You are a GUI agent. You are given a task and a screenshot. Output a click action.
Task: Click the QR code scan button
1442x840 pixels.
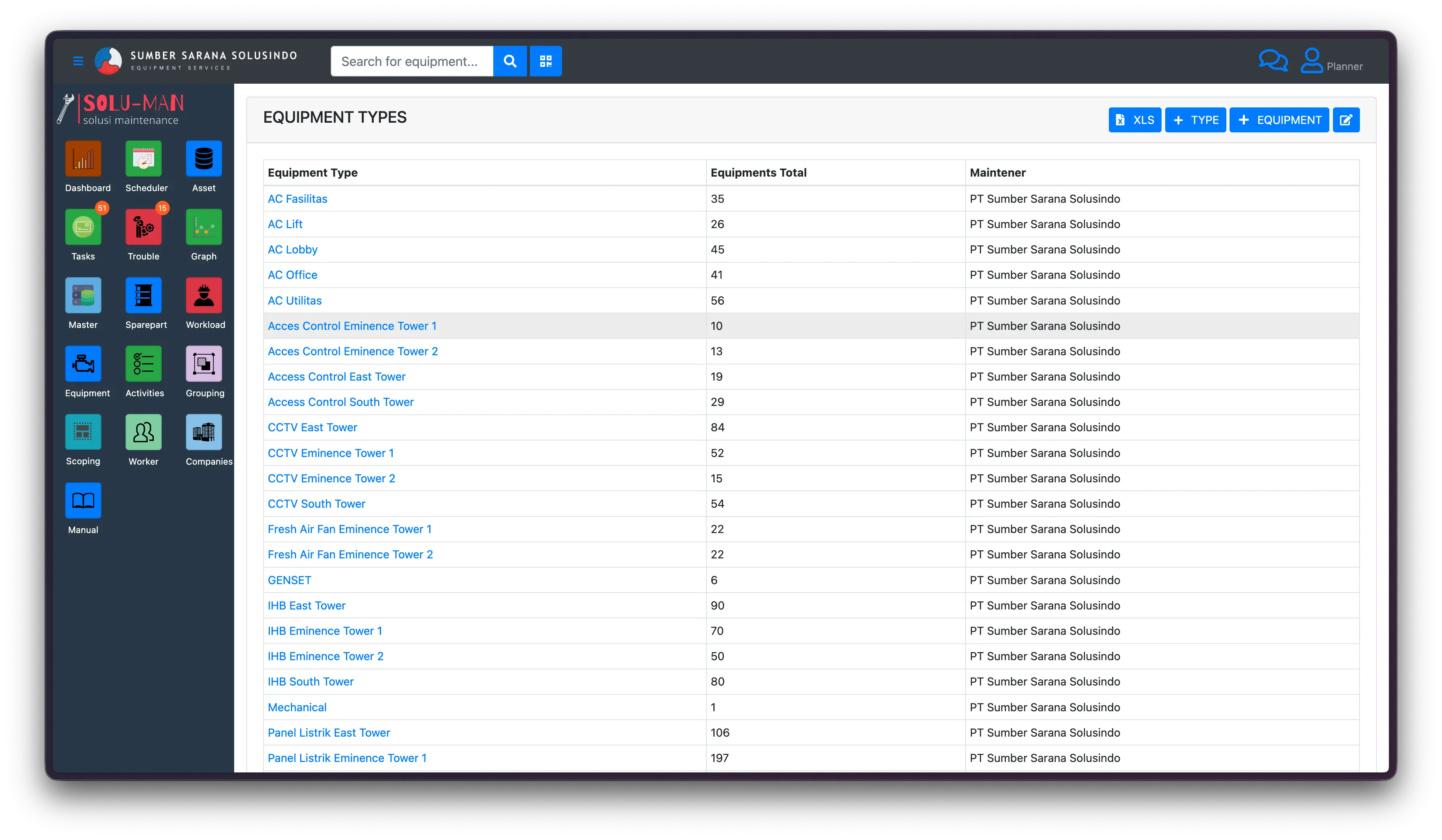pos(545,61)
